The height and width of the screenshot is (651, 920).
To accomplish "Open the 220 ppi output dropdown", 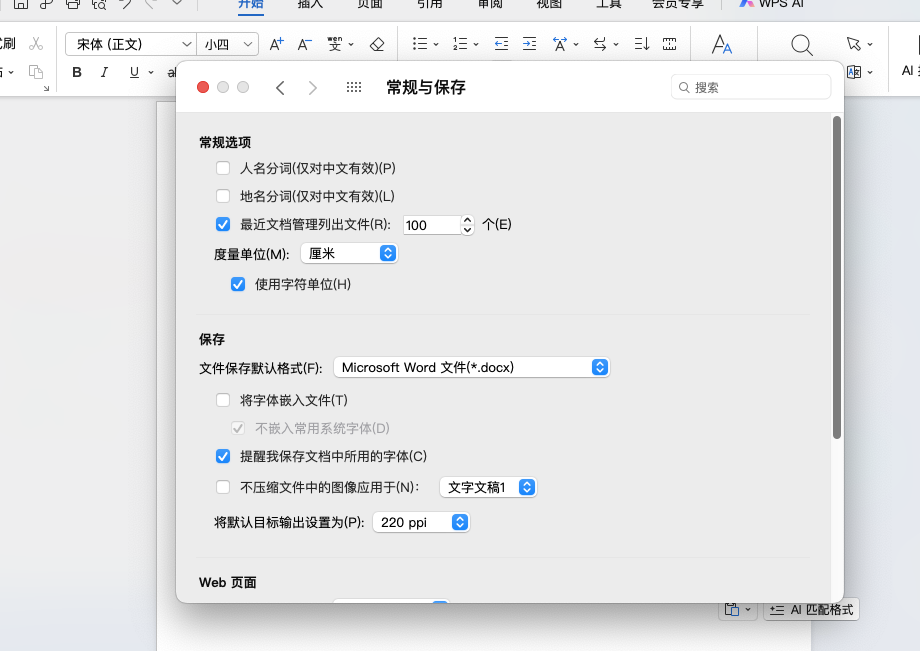I will tap(421, 522).
